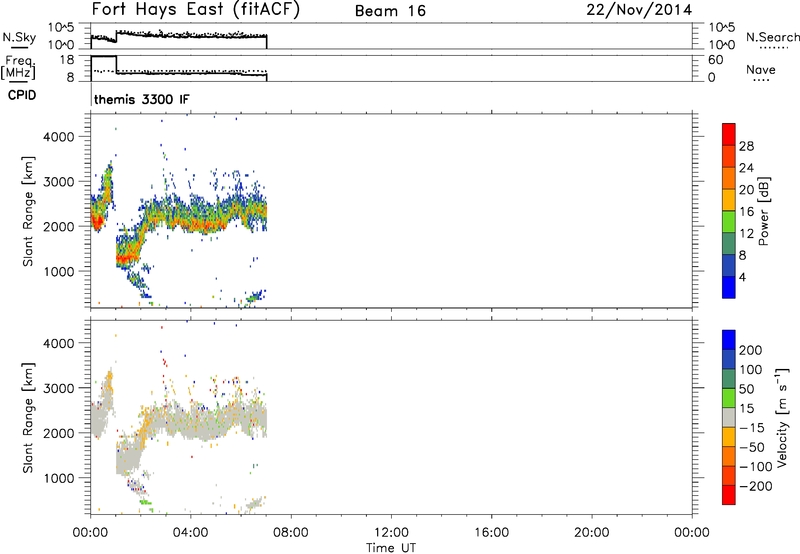Click the Freq. [MHz] axis label
Screen dimensions: 800x554
coord(18,67)
